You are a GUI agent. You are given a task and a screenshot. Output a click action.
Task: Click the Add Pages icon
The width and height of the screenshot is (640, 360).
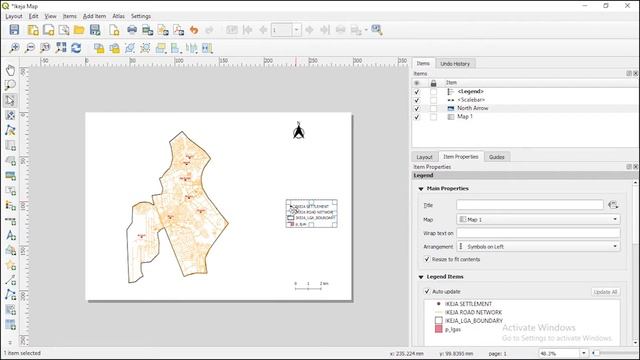pyautogui.click(x=114, y=30)
